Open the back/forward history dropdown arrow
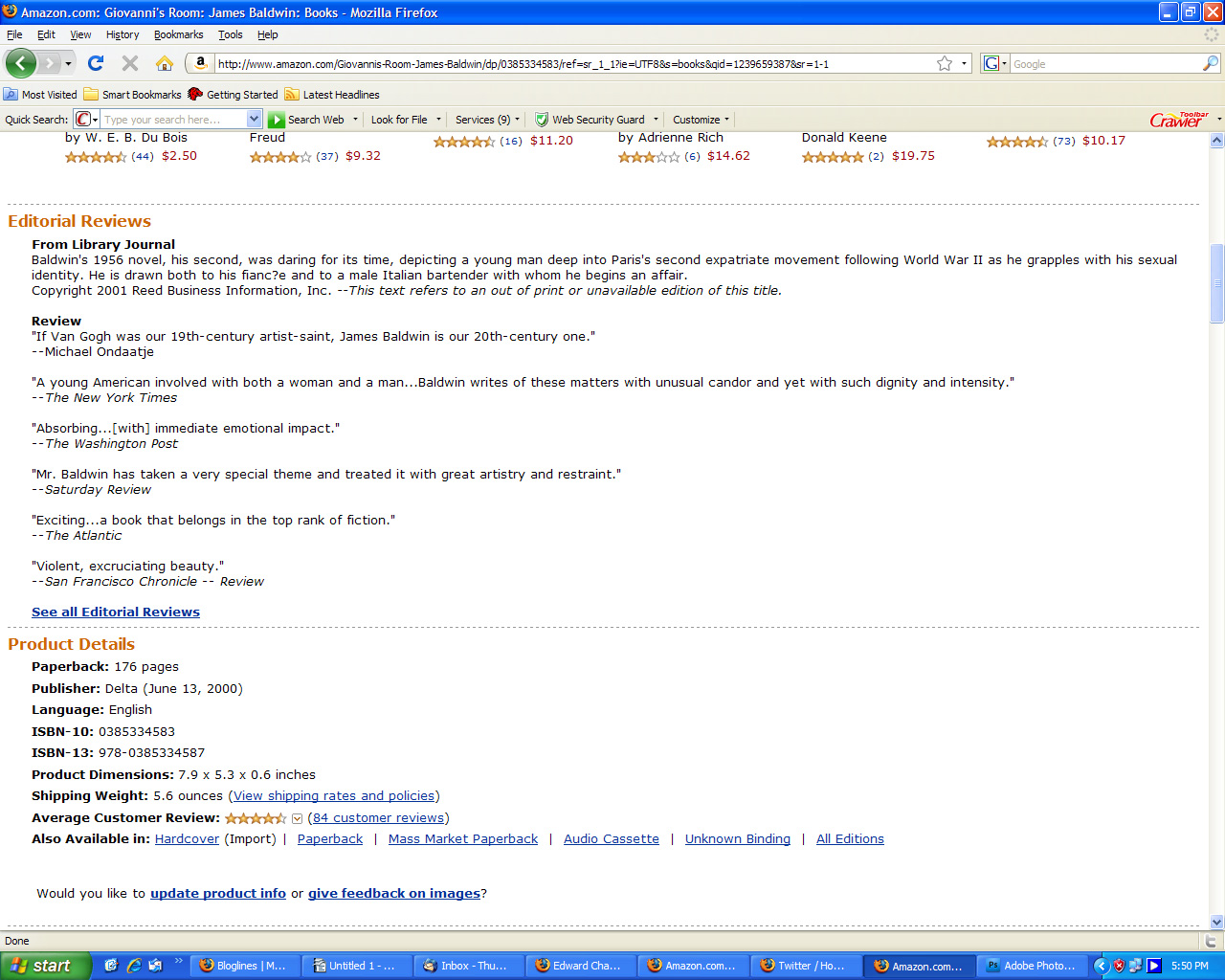The image size is (1225, 980). 68,64
